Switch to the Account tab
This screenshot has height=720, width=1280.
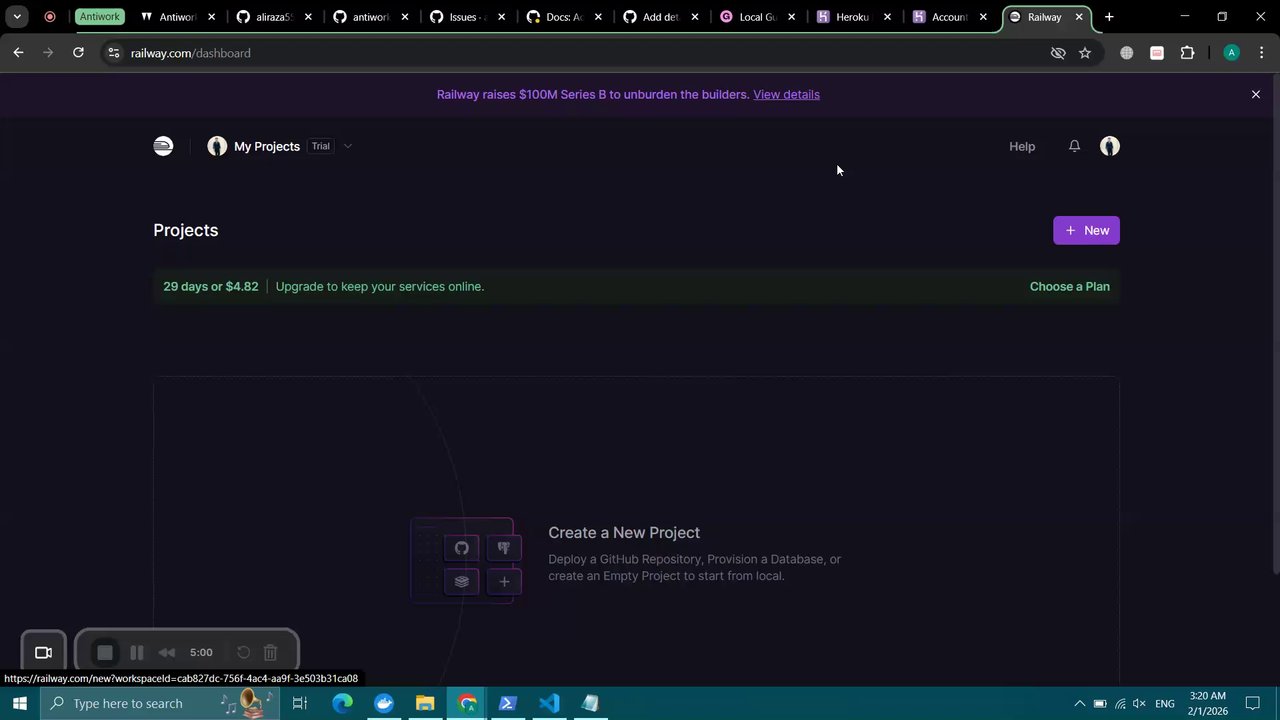[x=949, y=17]
